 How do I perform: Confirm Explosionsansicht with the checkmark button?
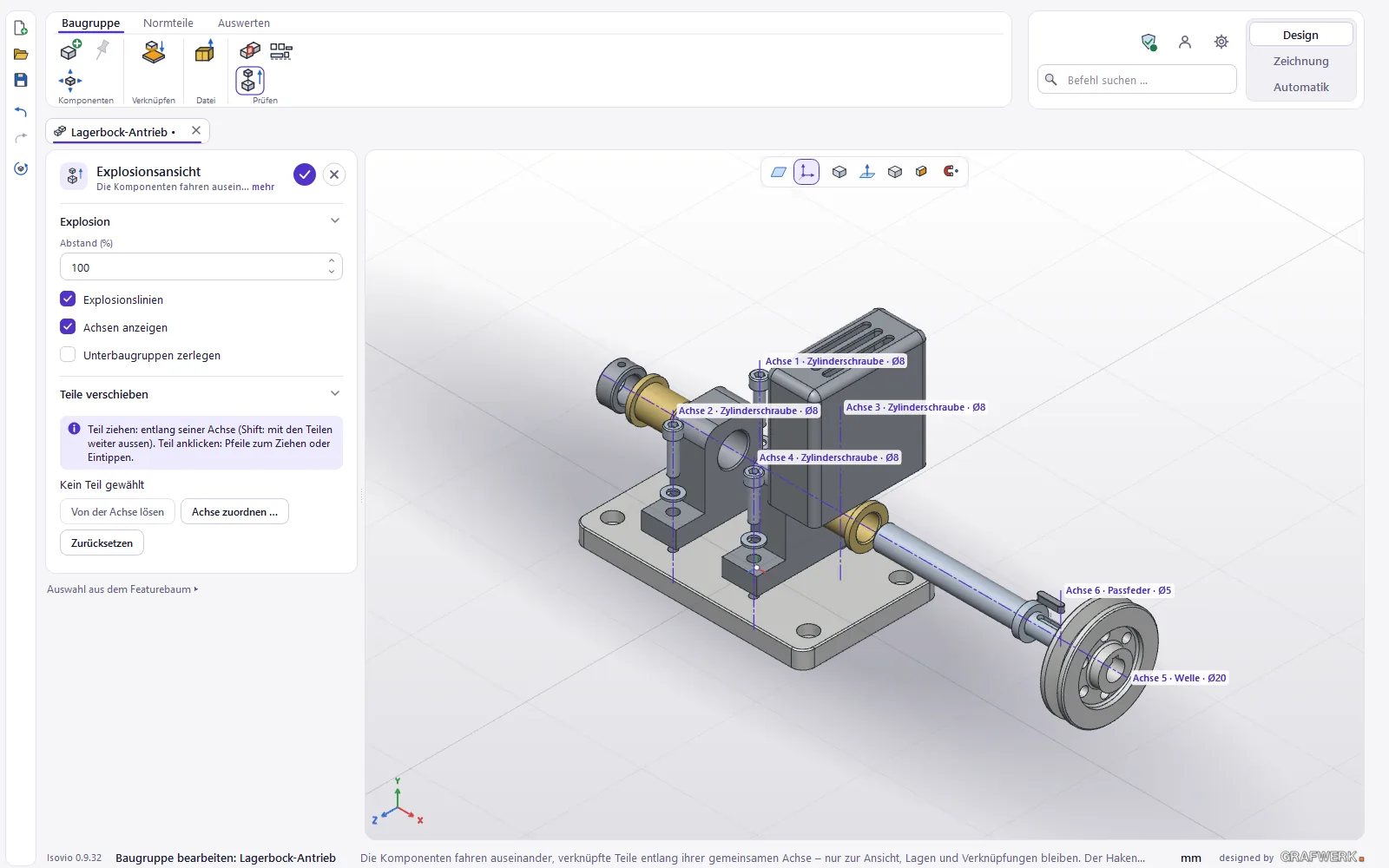pos(305,174)
